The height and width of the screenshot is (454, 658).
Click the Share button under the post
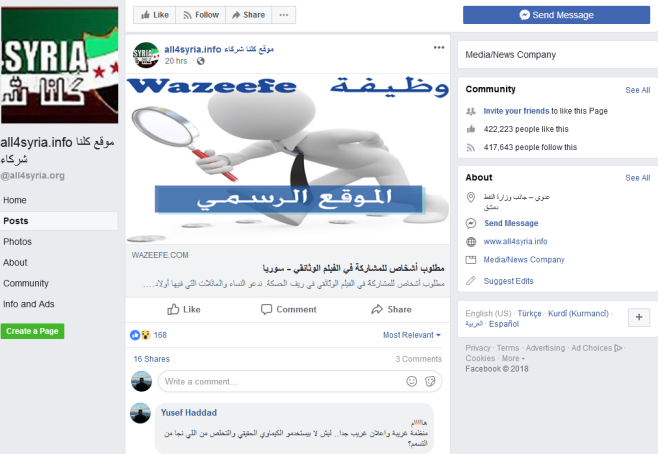pyautogui.click(x=392, y=309)
